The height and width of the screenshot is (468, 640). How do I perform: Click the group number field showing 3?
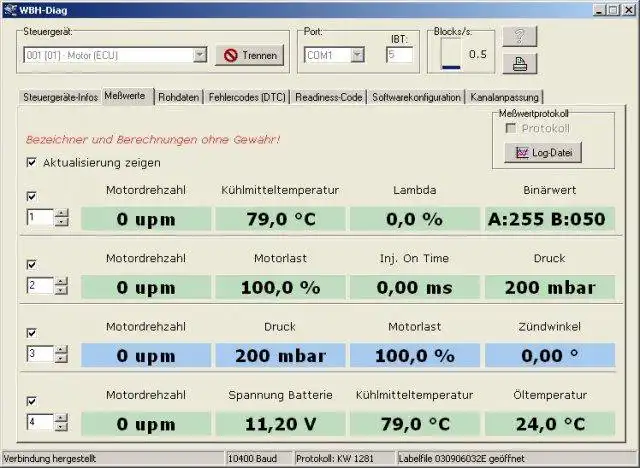[40, 354]
